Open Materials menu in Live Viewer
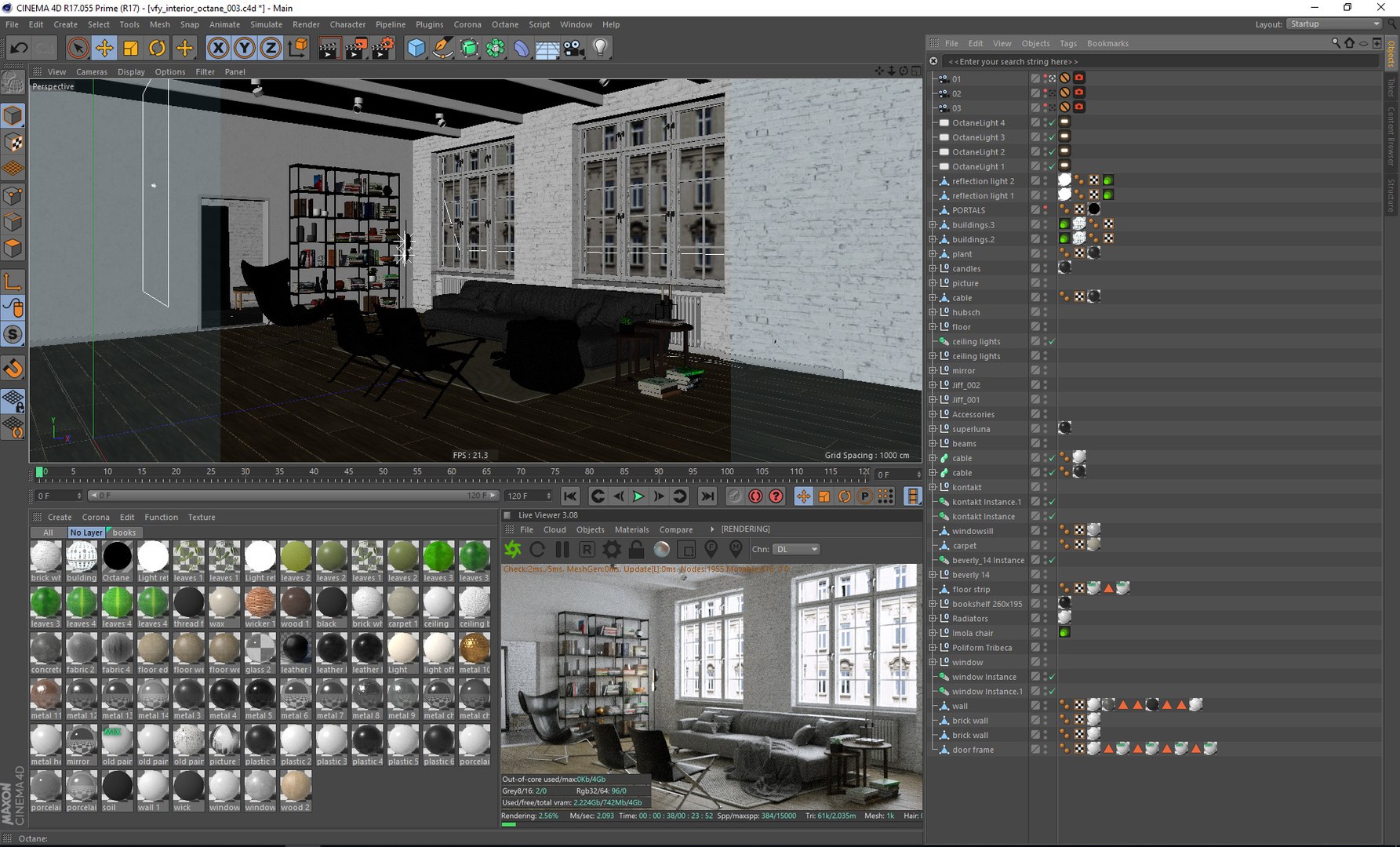This screenshot has height=847, width=1400. click(631, 529)
